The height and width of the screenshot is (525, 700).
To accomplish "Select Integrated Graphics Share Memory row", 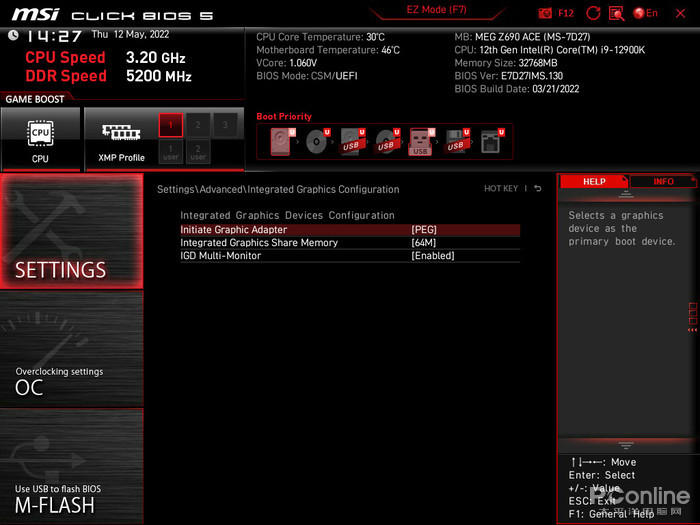I will (x=350, y=243).
